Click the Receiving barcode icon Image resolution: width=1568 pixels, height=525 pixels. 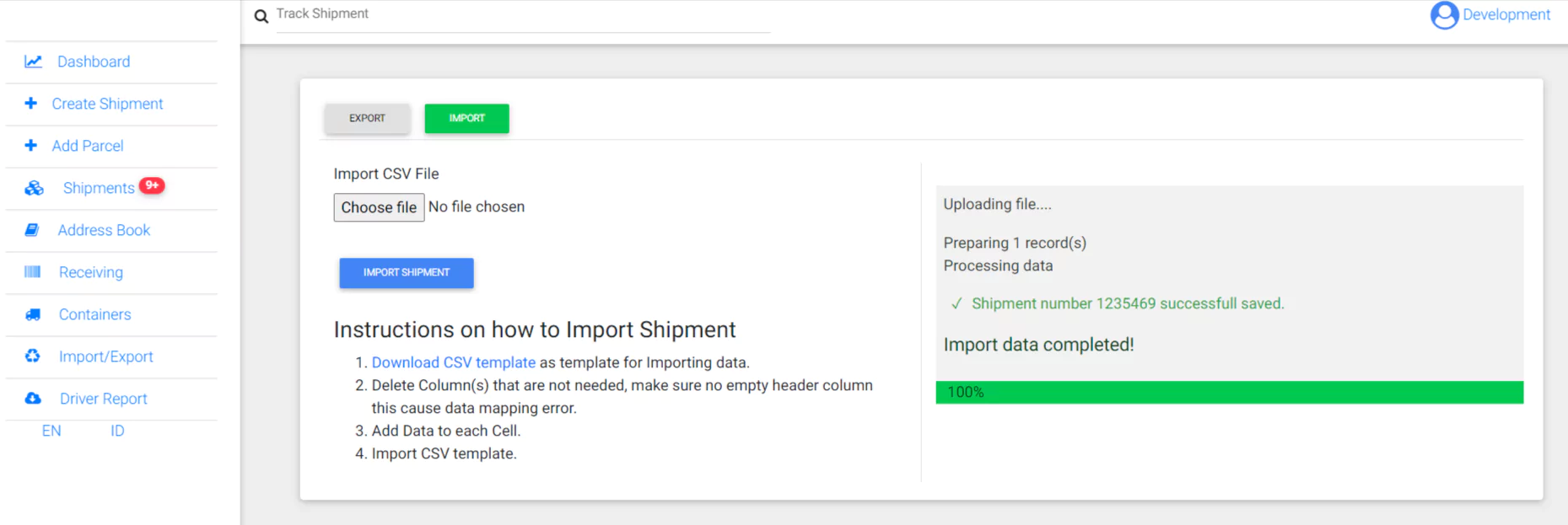click(33, 272)
